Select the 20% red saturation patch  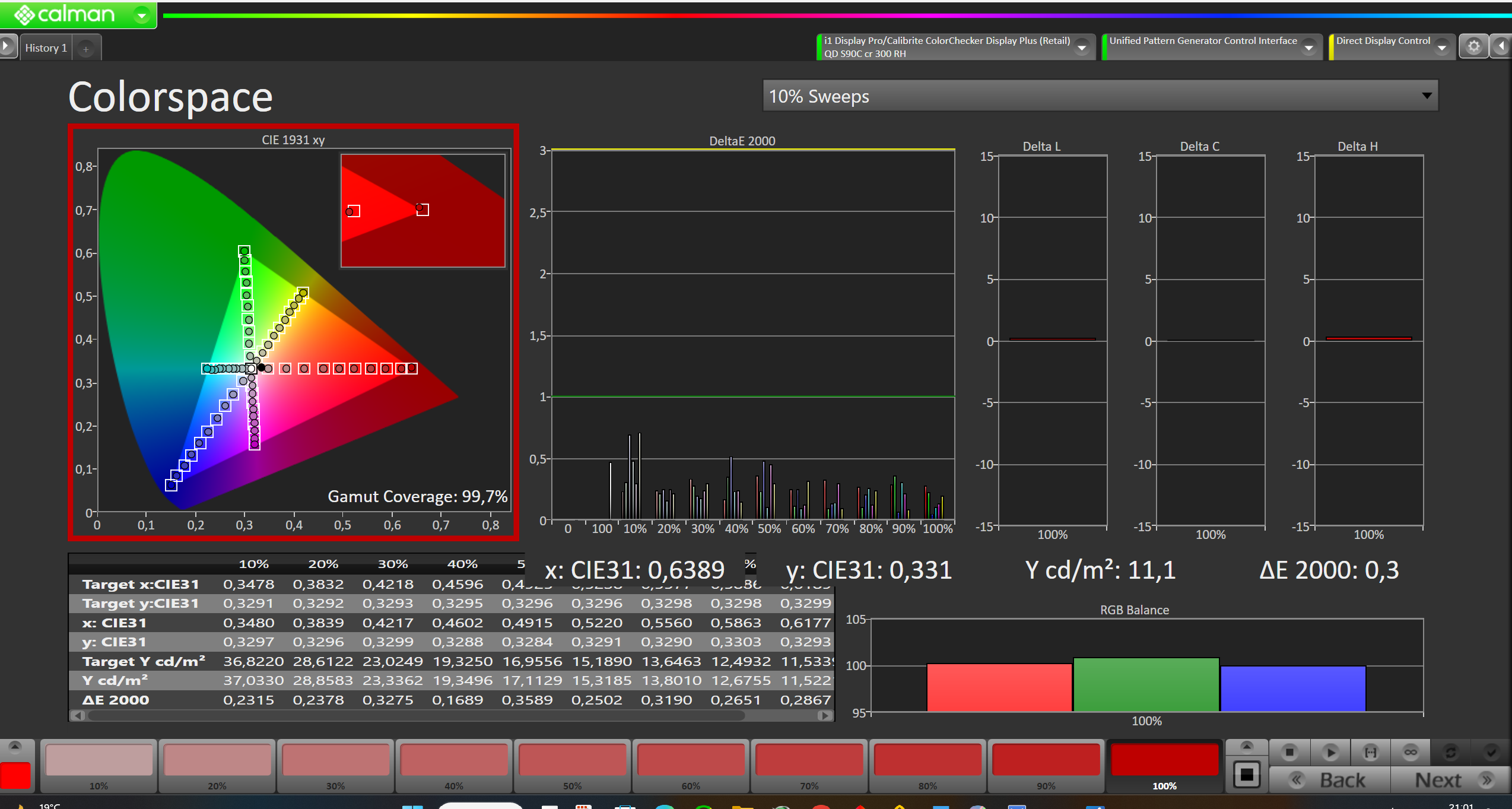217,765
